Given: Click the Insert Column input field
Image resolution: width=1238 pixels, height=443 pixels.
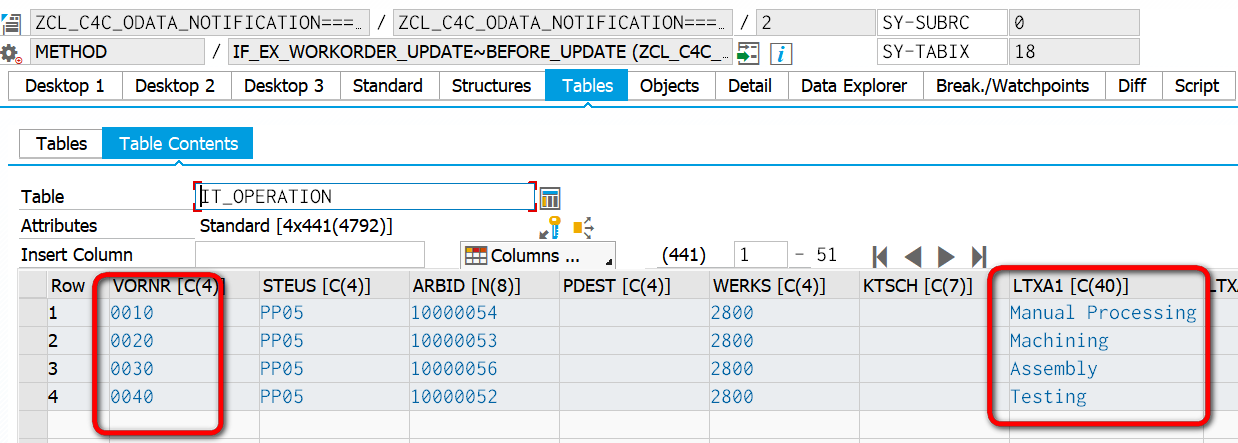Looking at the screenshot, I should (x=309, y=255).
